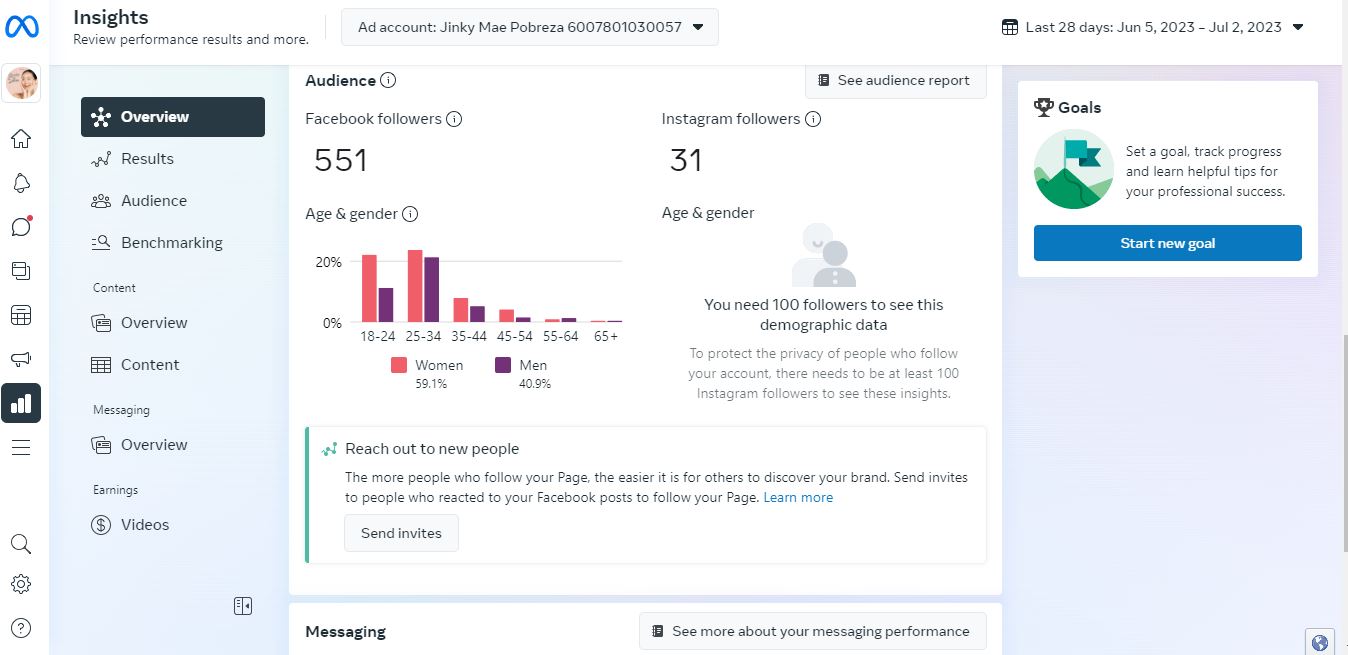Click See audience report button

[895, 80]
